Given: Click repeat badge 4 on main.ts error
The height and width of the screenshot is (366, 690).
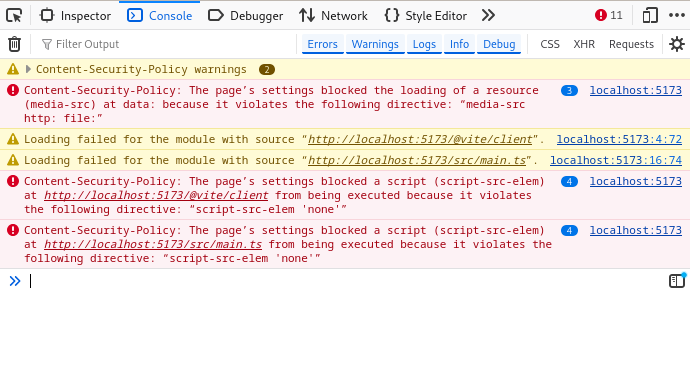Looking at the screenshot, I should (569, 231).
